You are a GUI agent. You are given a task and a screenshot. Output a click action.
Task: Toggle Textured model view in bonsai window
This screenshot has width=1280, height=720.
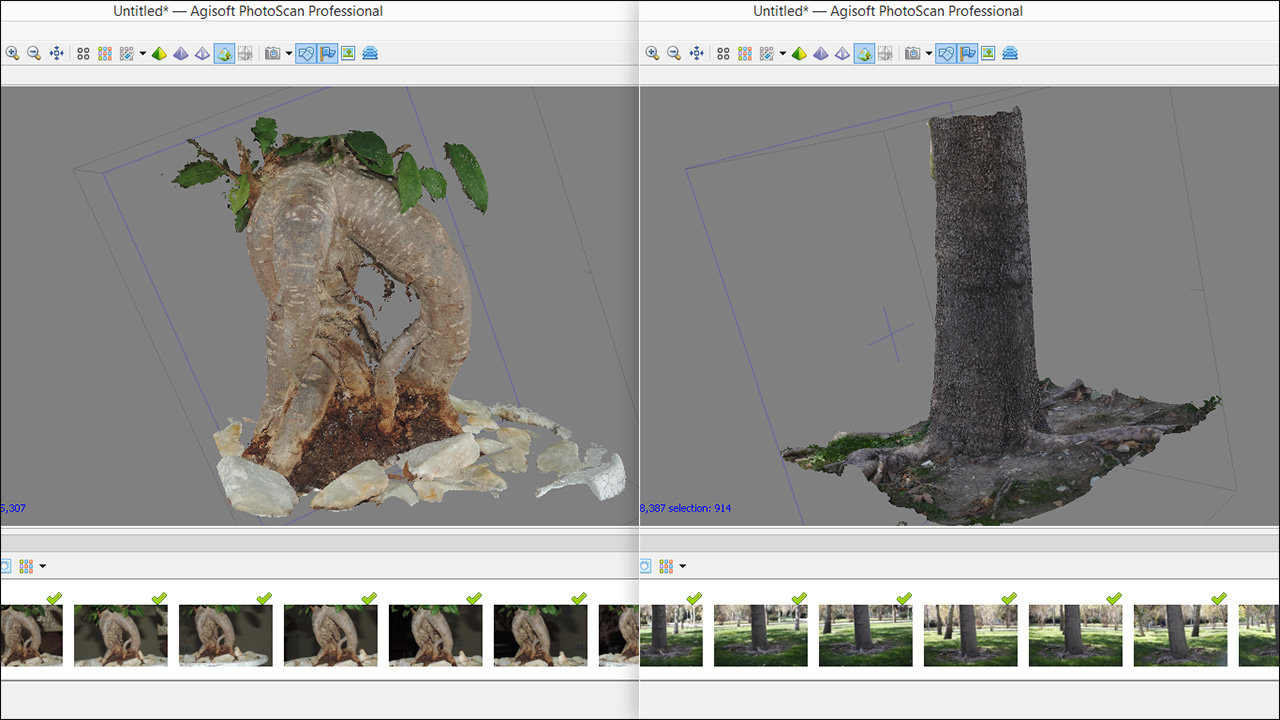coord(224,54)
